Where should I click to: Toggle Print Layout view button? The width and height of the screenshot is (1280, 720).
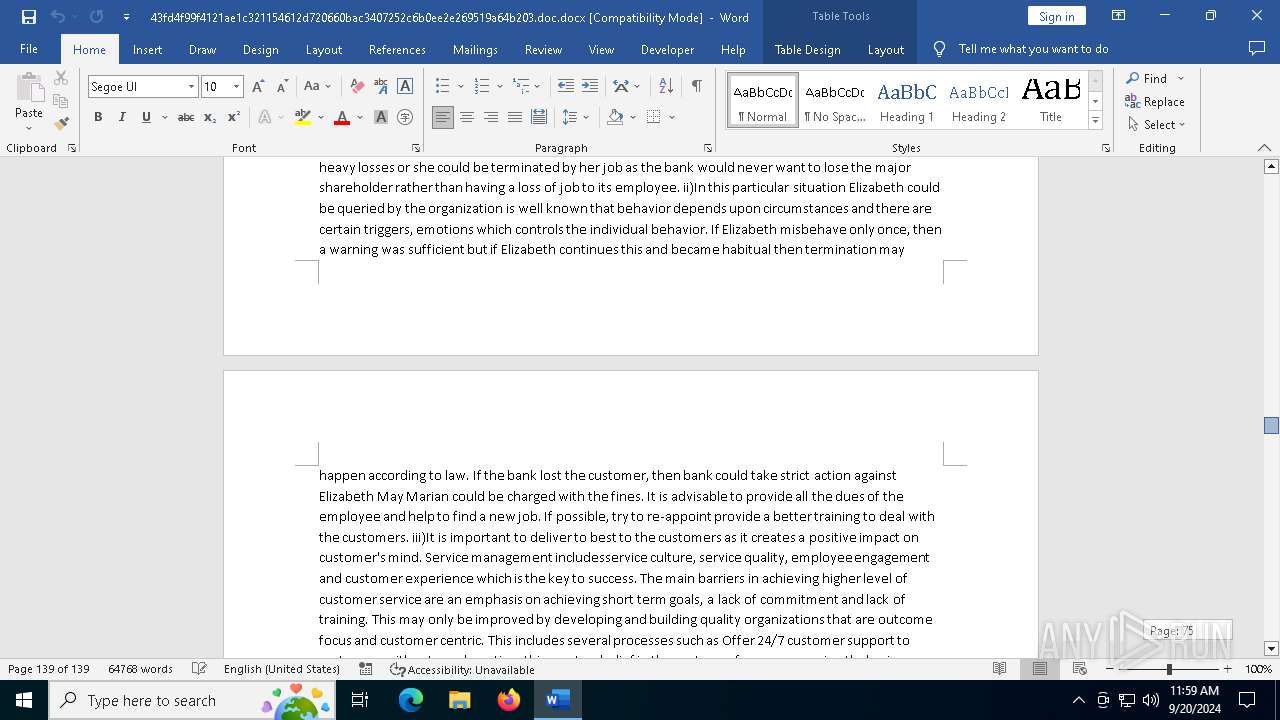click(x=1039, y=669)
